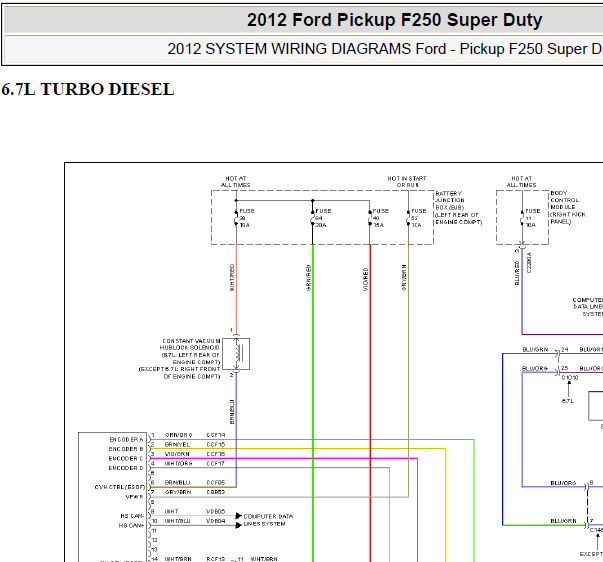Image resolution: width=603 pixels, height=562 pixels.
Task: Click the Fuse 94 20A label
Action: pyautogui.click(x=323, y=218)
